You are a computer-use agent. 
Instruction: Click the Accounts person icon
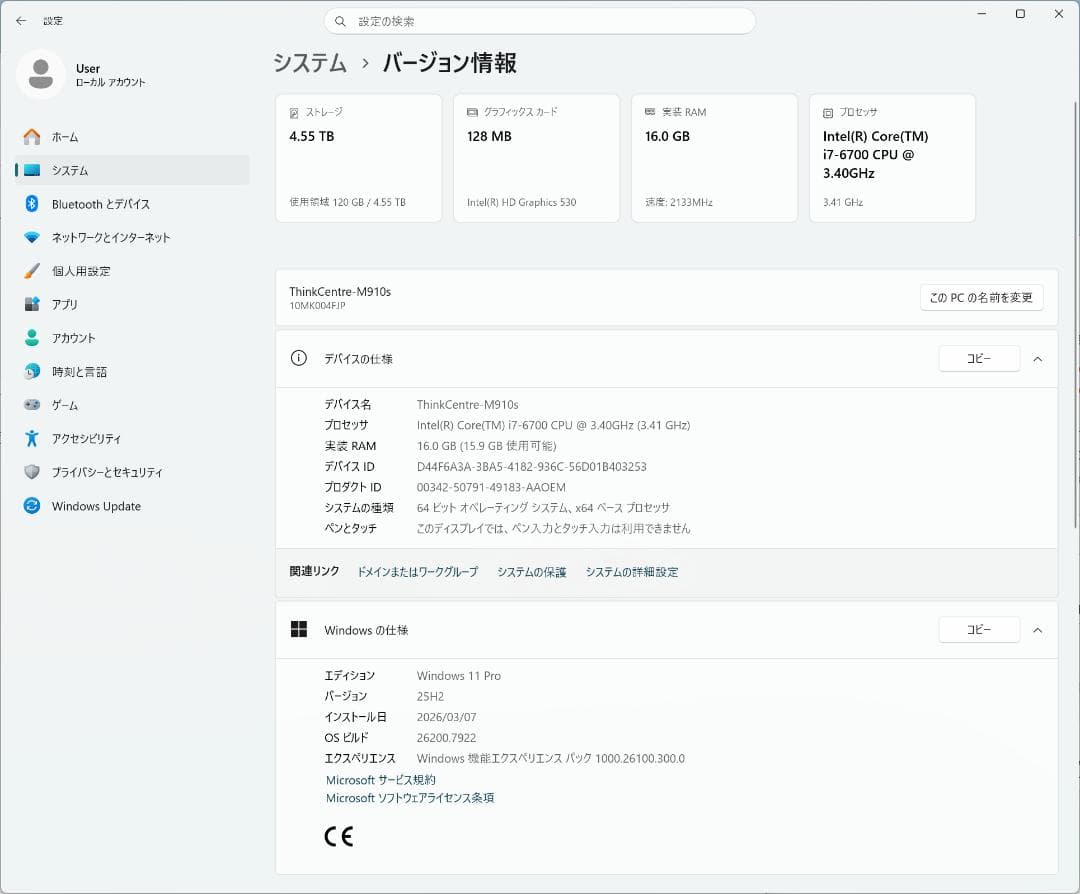pos(32,337)
